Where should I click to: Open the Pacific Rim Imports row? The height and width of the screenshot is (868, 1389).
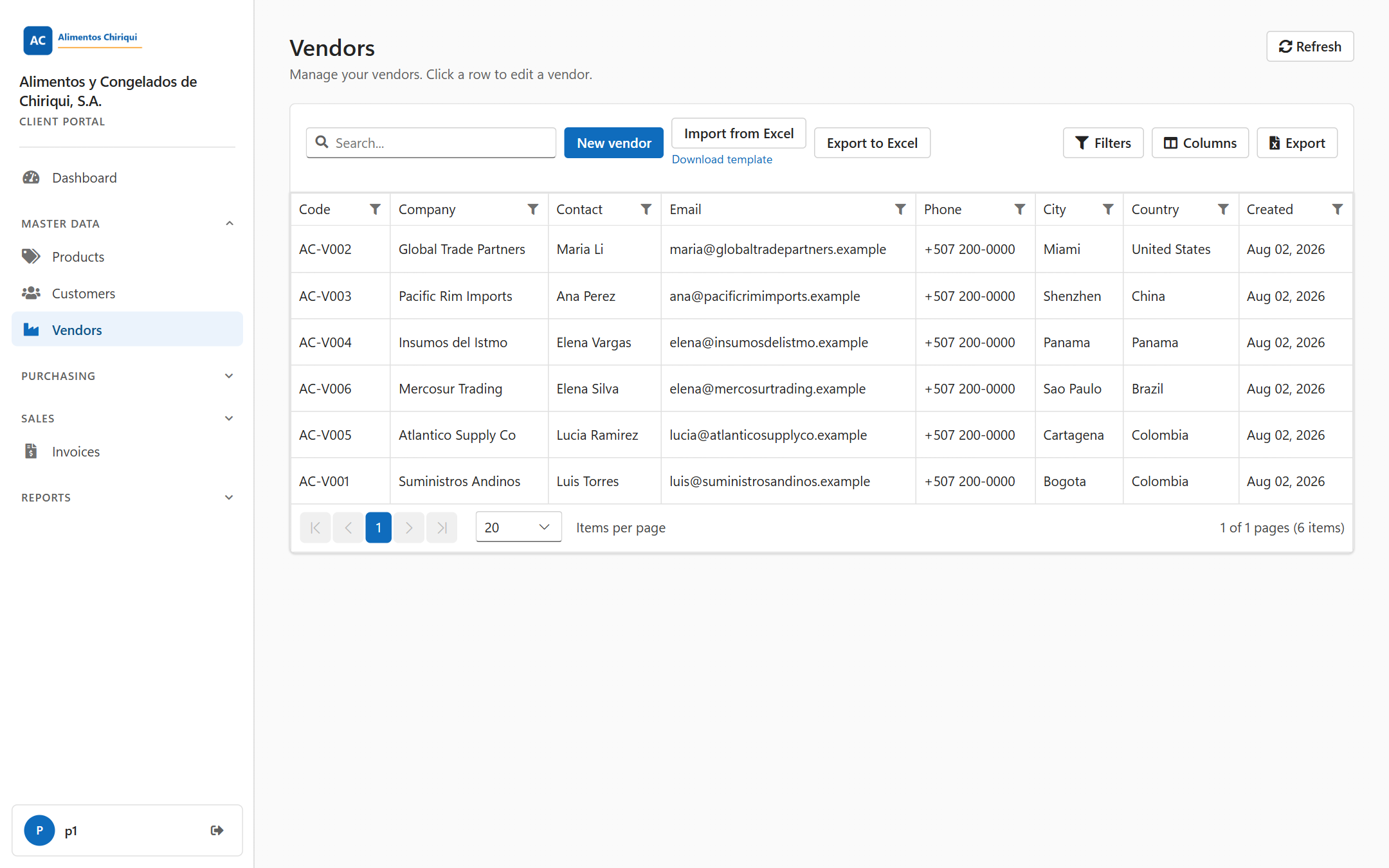pos(821,296)
